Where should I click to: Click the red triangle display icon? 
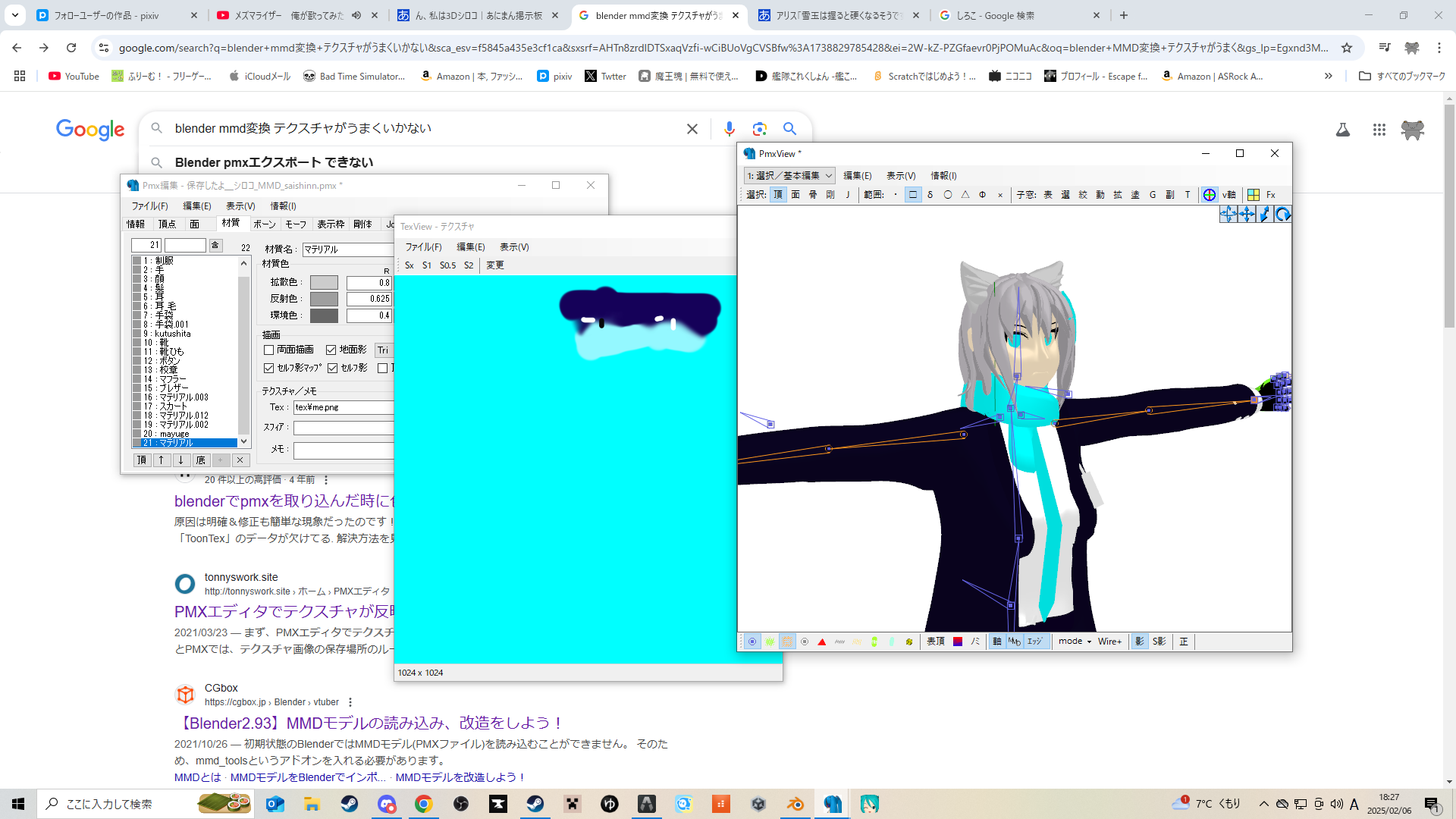tap(822, 642)
